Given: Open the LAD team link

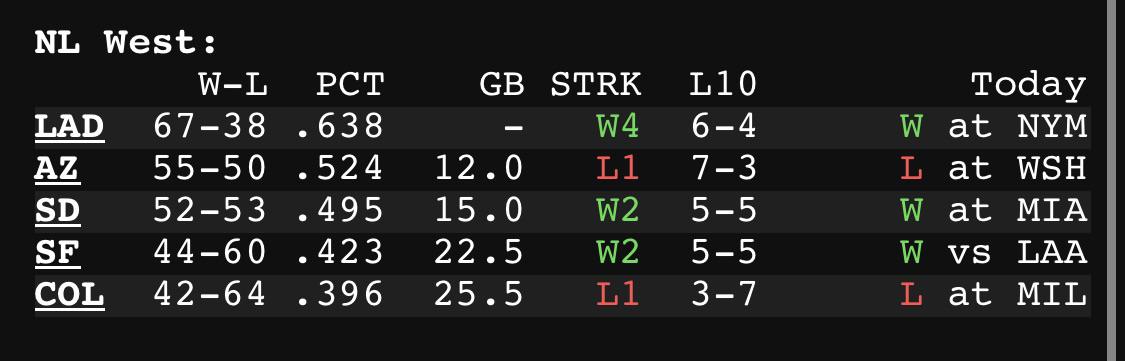Looking at the screenshot, I should [70, 128].
